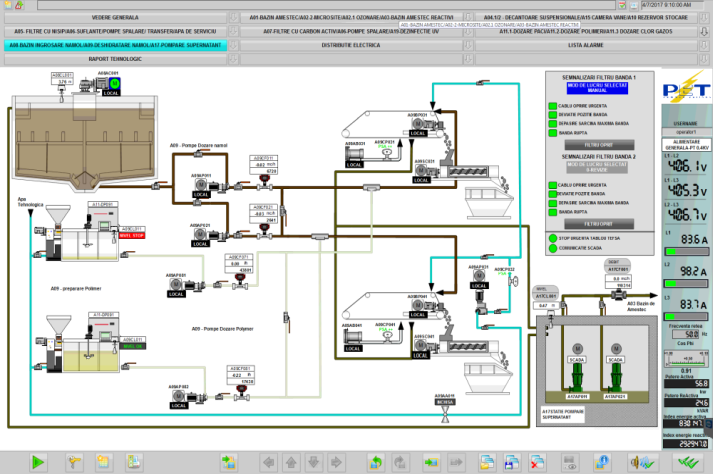Click the greyed print preview icon
Viewport: 713px width, 474px height.
click(569, 463)
